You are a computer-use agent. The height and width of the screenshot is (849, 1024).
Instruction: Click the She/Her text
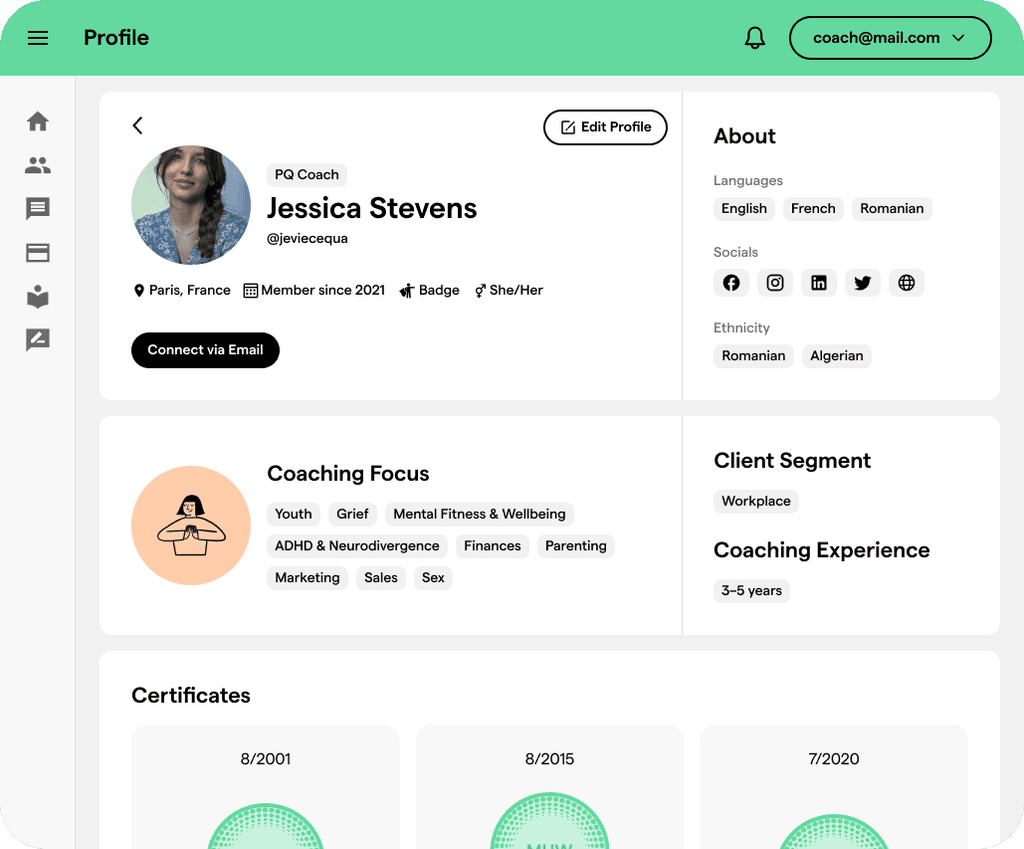516,291
